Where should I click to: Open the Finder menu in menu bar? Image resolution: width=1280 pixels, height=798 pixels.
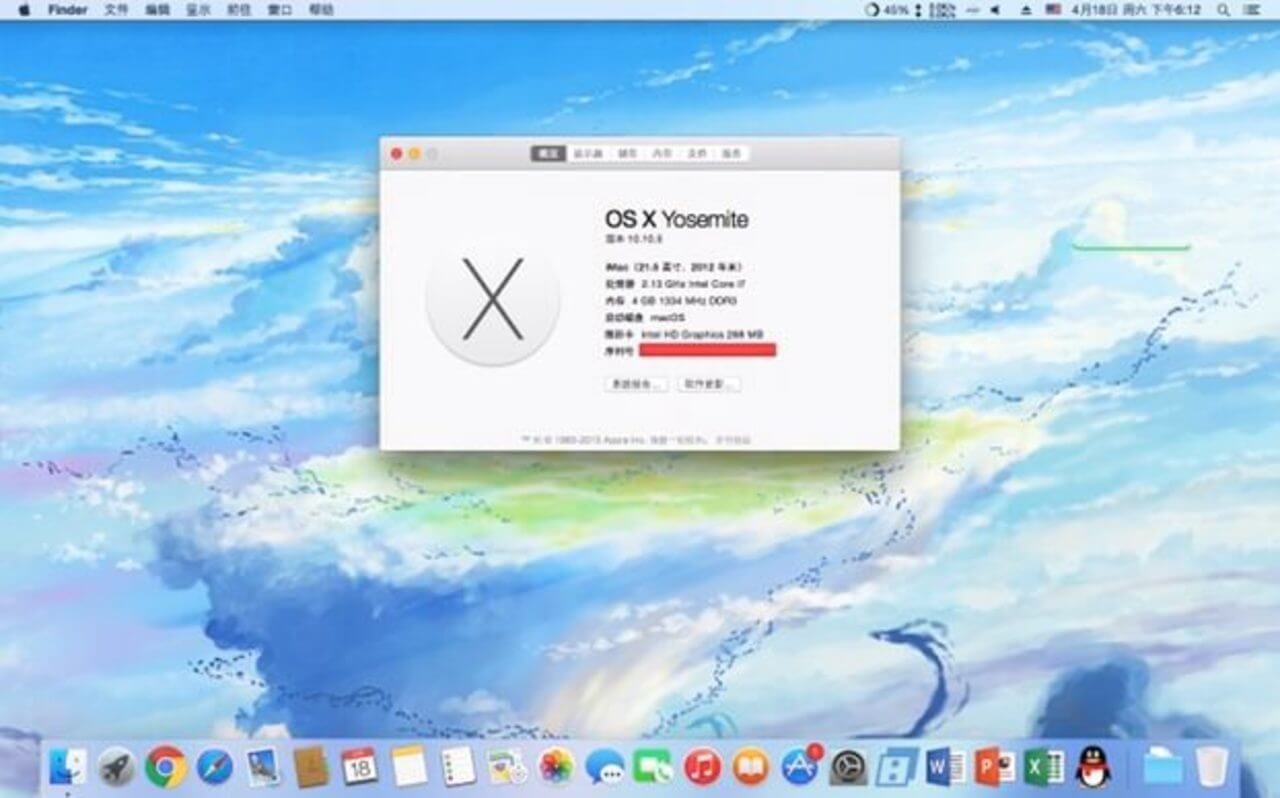(x=67, y=9)
